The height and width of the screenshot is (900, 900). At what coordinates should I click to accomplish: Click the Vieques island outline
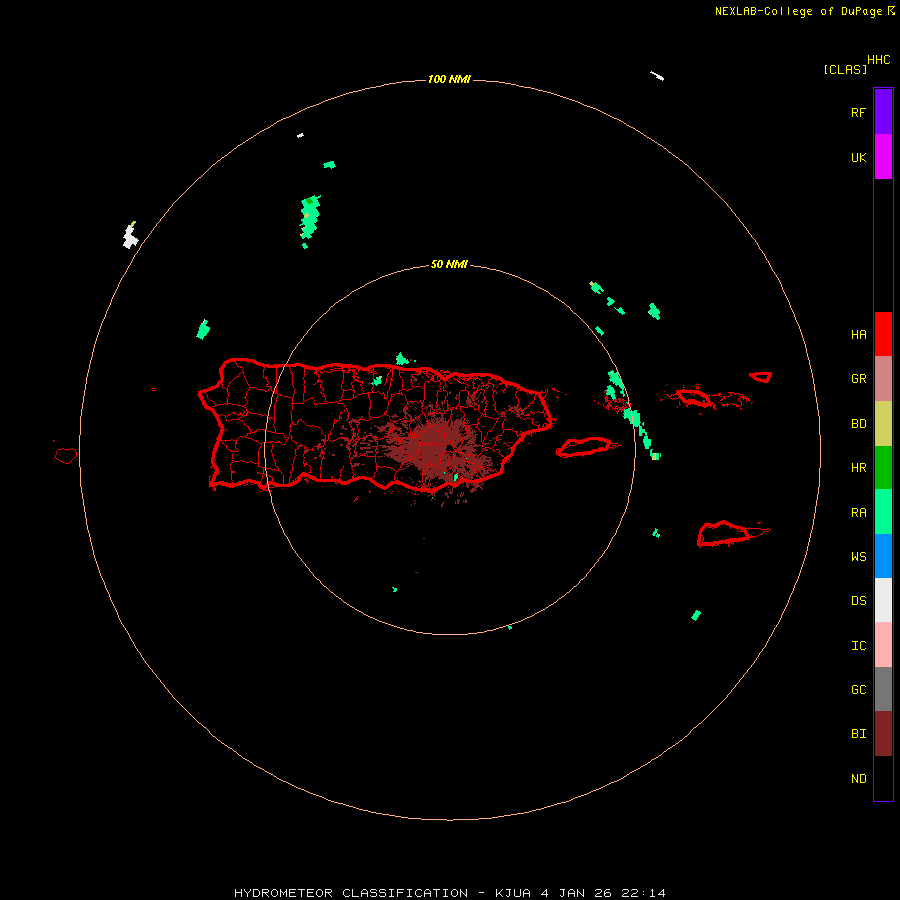pyautogui.click(x=584, y=447)
